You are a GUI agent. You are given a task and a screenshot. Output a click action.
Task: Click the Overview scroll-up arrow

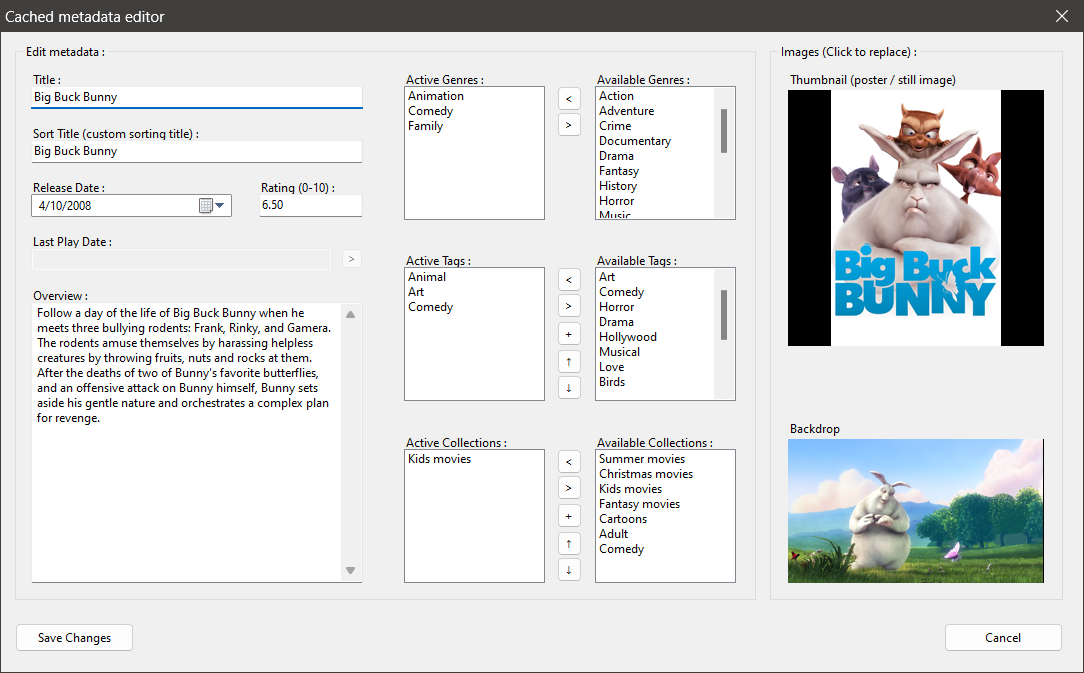351,315
